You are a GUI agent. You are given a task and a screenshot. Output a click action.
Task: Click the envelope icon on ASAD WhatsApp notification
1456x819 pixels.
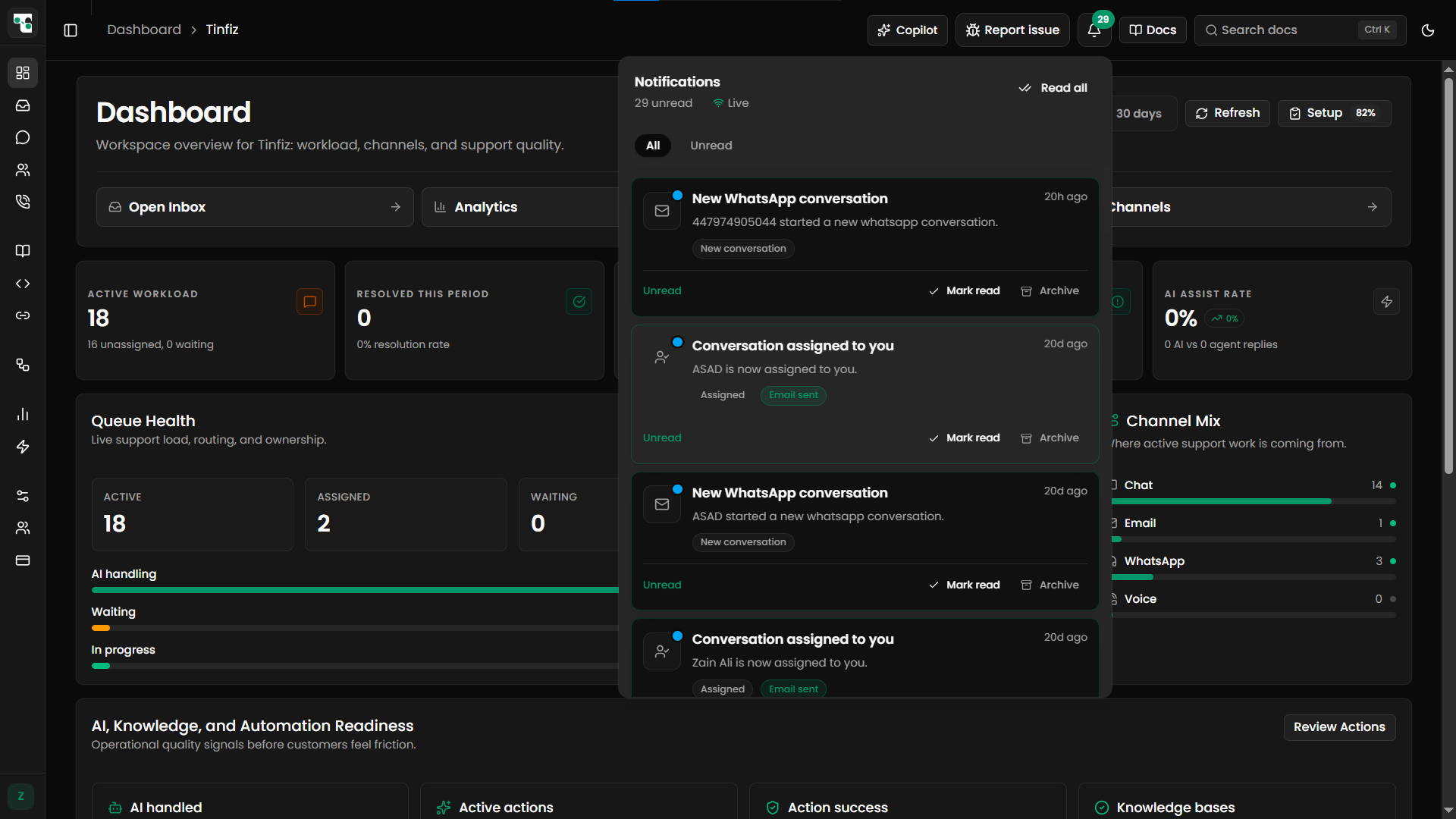[x=662, y=504]
